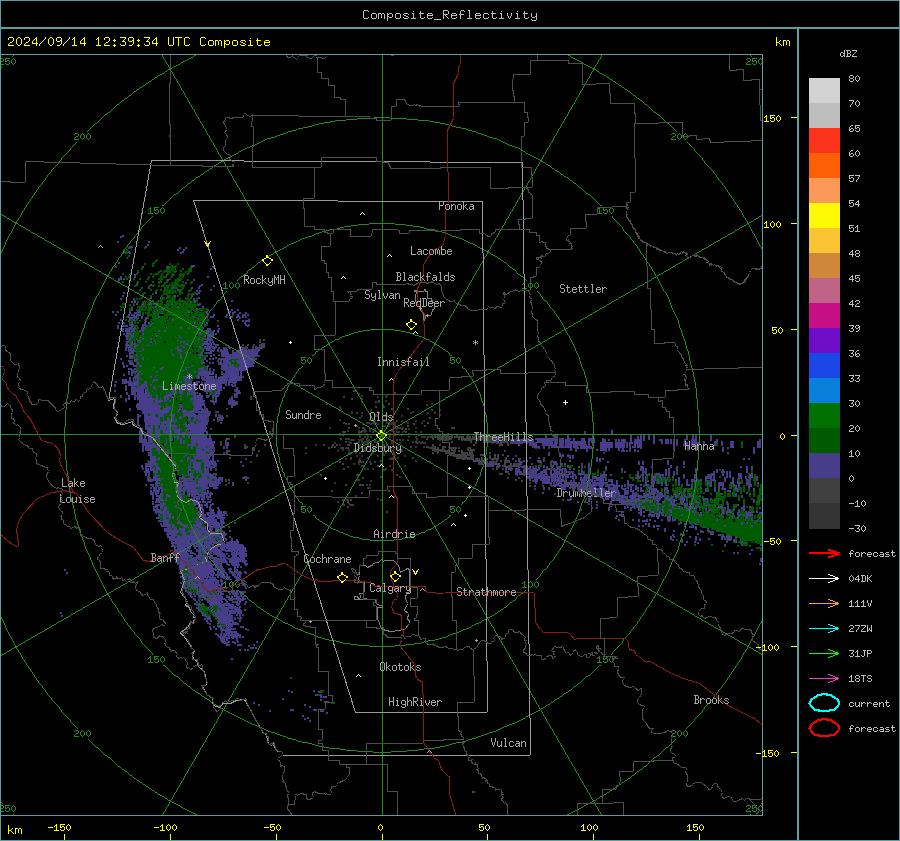Click the yellow diamond marker below Cochrane
Image resolution: width=900 pixels, height=841 pixels.
[x=342, y=577]
